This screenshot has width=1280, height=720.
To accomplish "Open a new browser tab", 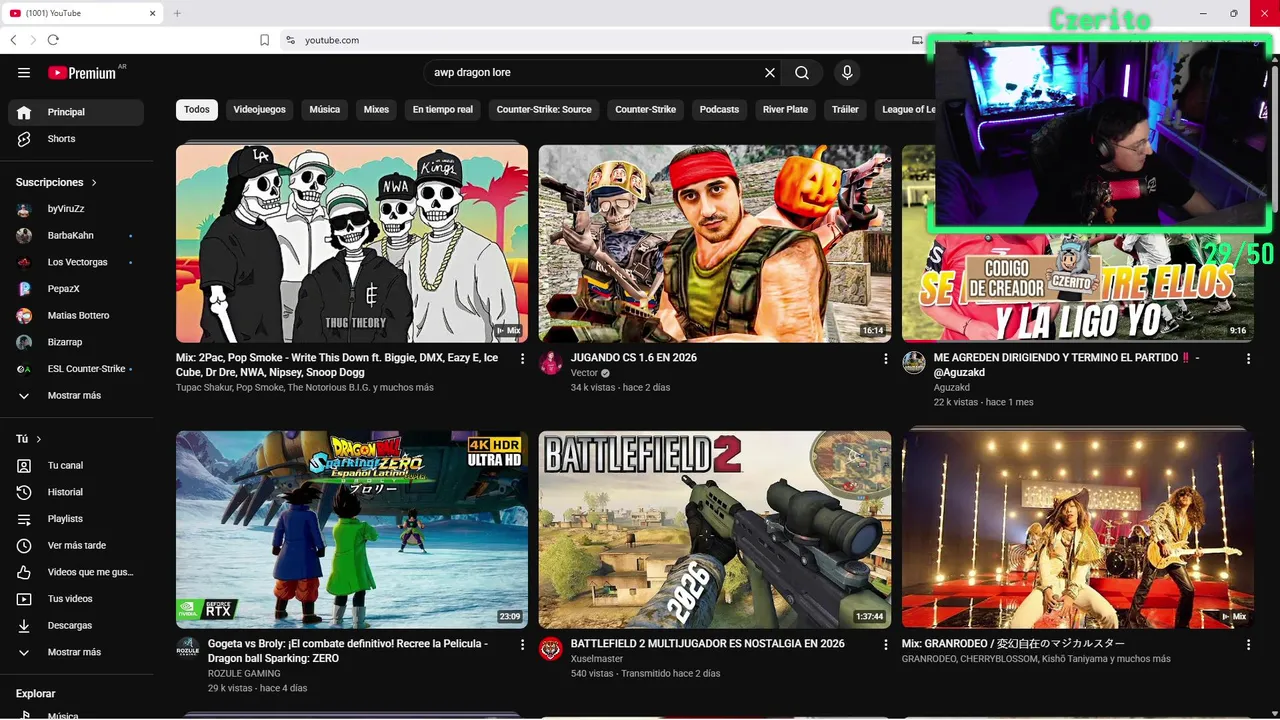I will (177, 13).
